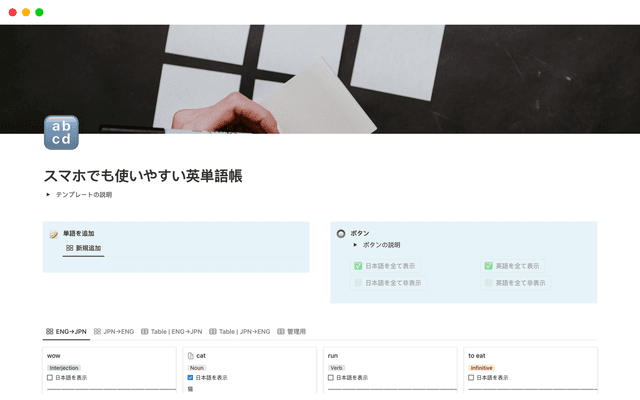Uncheck 日本語を表示 checkbox on cat card
Viewport: 640px width, 400px height.
point(190,378)
